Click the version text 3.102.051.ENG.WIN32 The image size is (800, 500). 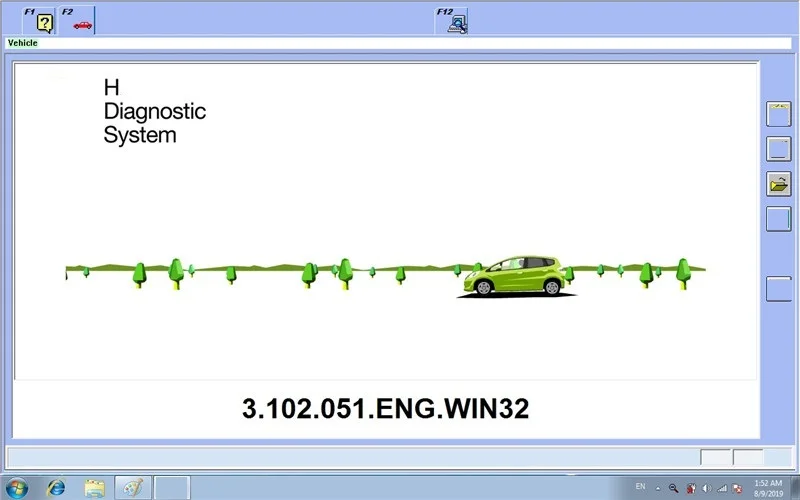(385, 409)
